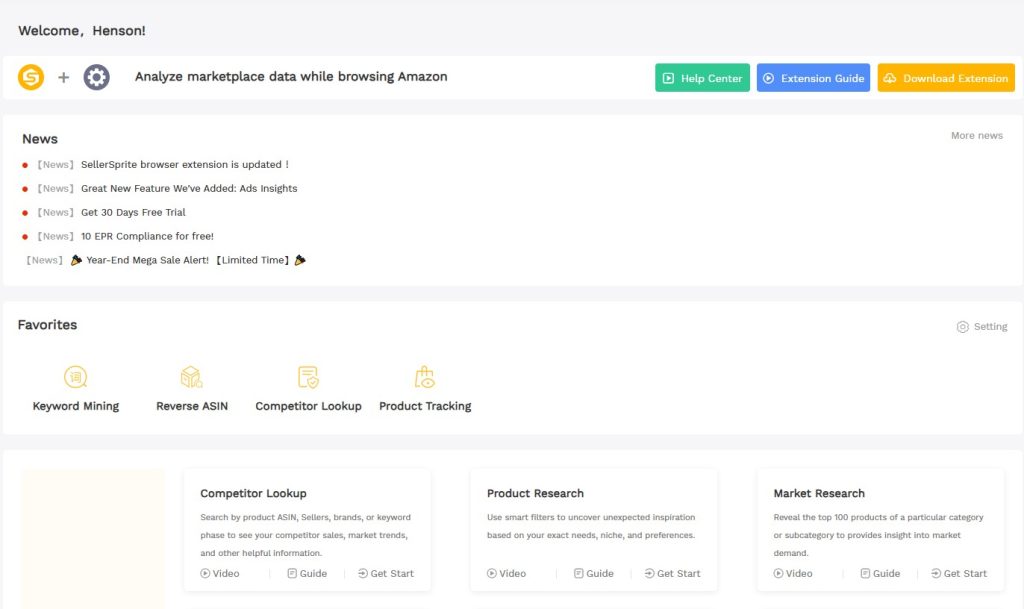Click the Favorites Setting gear icon

coord(963,327)
